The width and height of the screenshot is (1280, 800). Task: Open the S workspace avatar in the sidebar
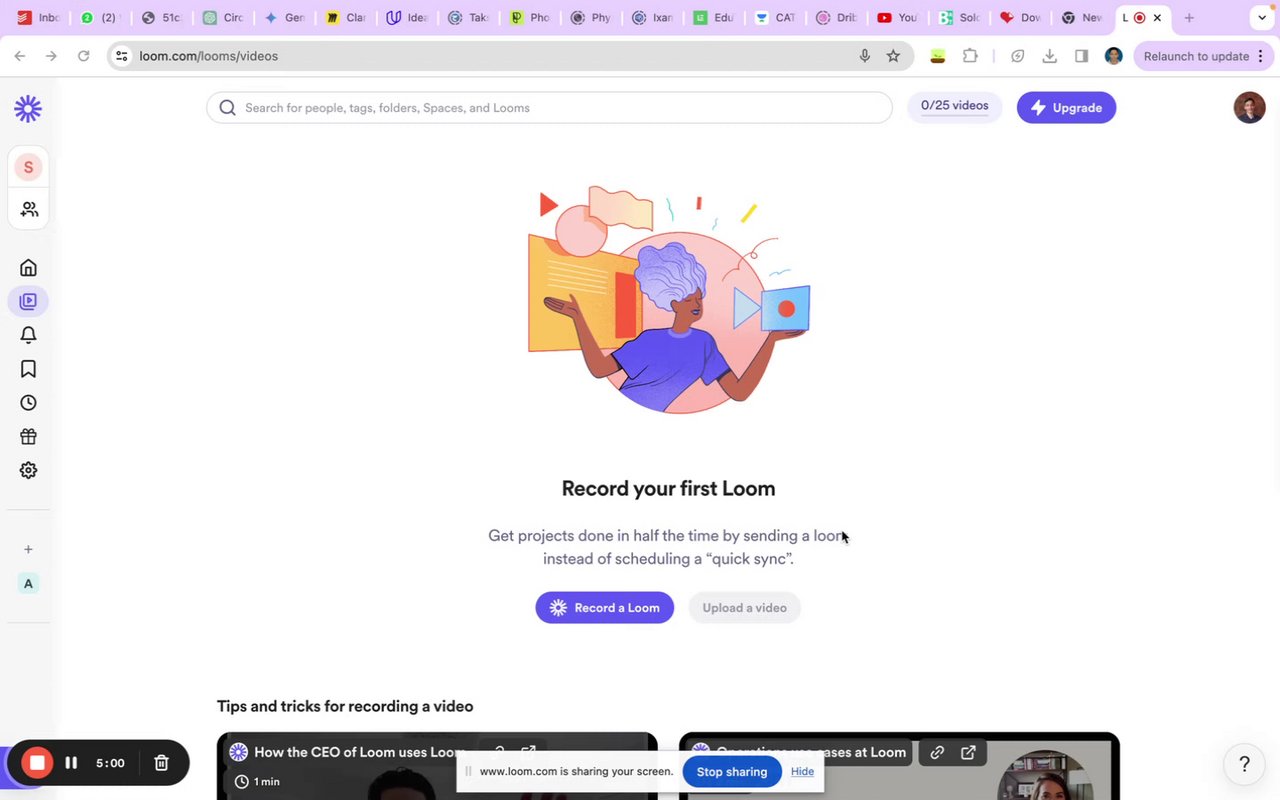tap(28, 167)
